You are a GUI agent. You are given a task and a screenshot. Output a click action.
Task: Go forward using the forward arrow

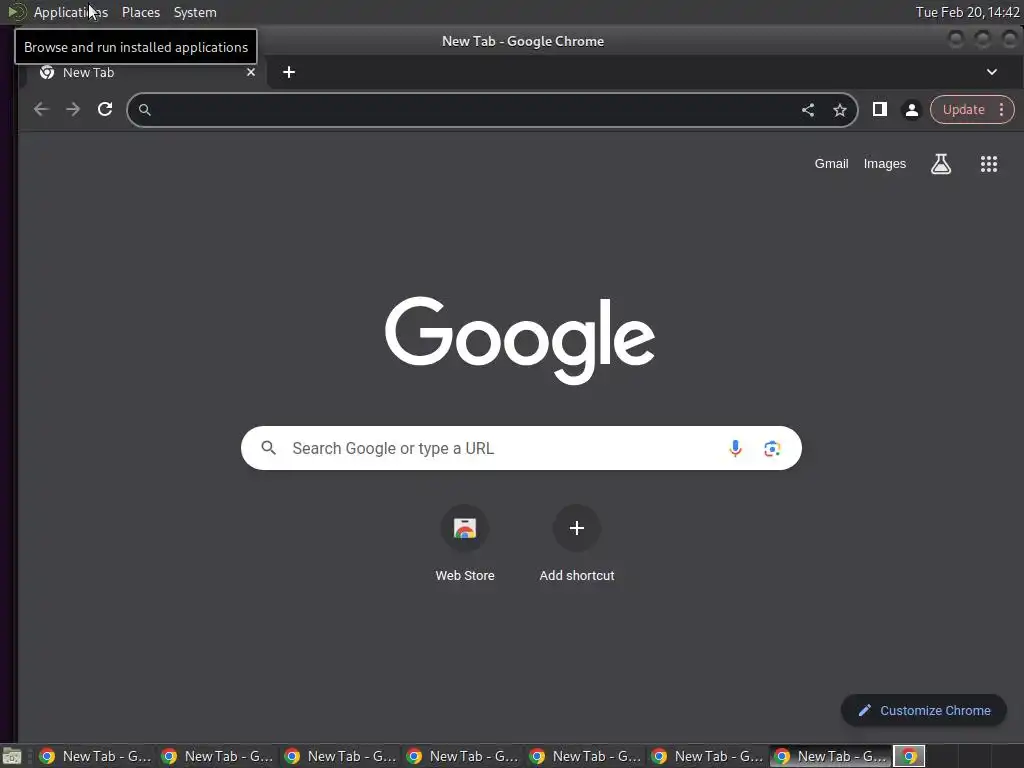pyautogui.click(x=73, y=110)
